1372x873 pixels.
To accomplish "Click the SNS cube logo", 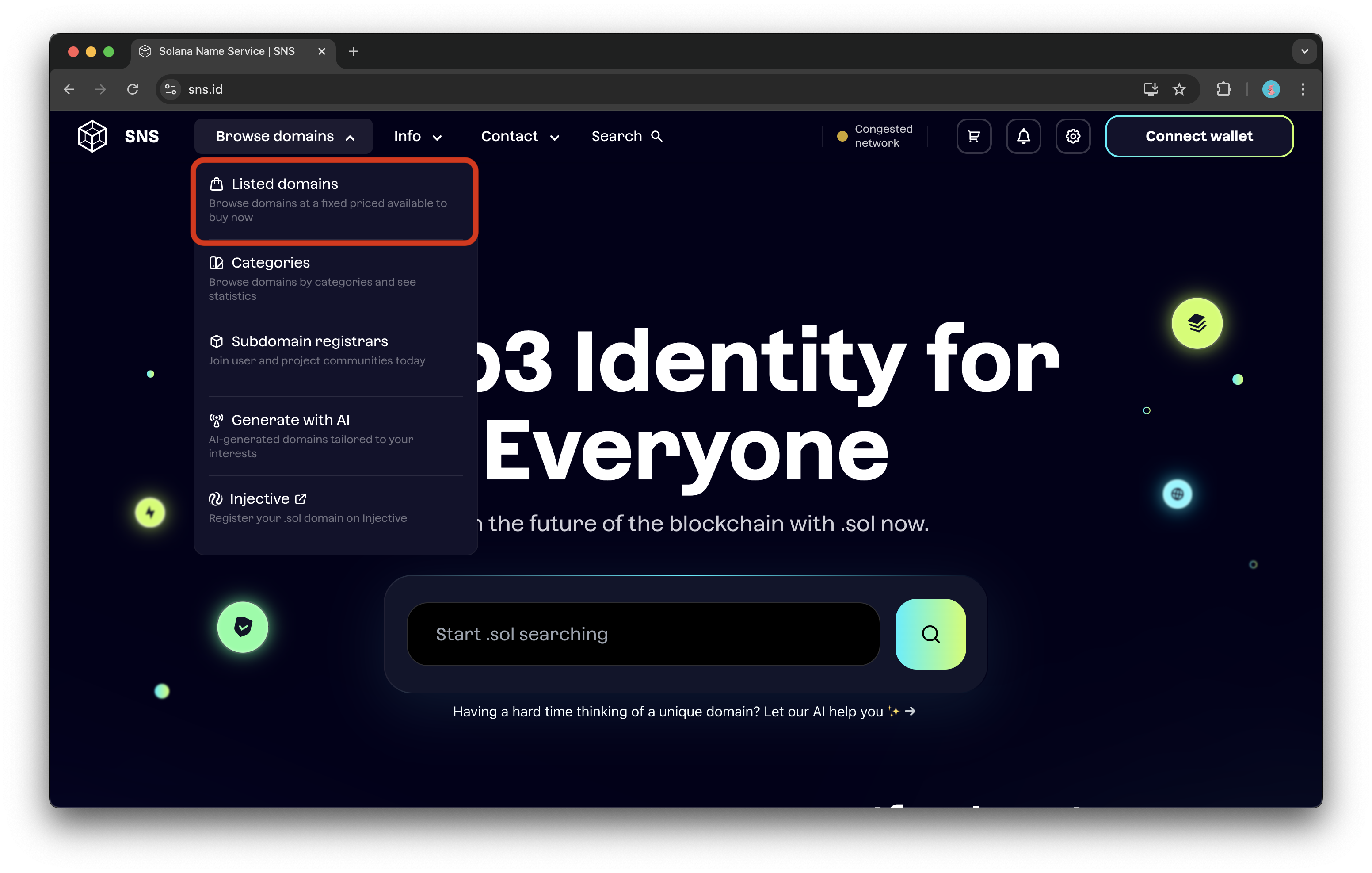I will [92, 136].
